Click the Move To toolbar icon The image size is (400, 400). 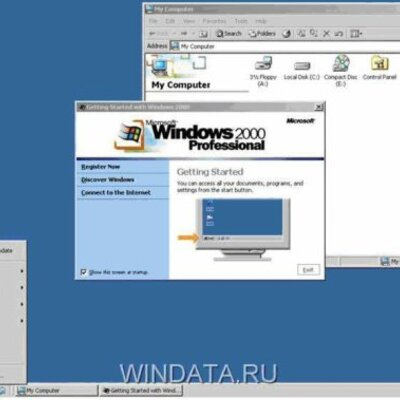tap(302, 33)
